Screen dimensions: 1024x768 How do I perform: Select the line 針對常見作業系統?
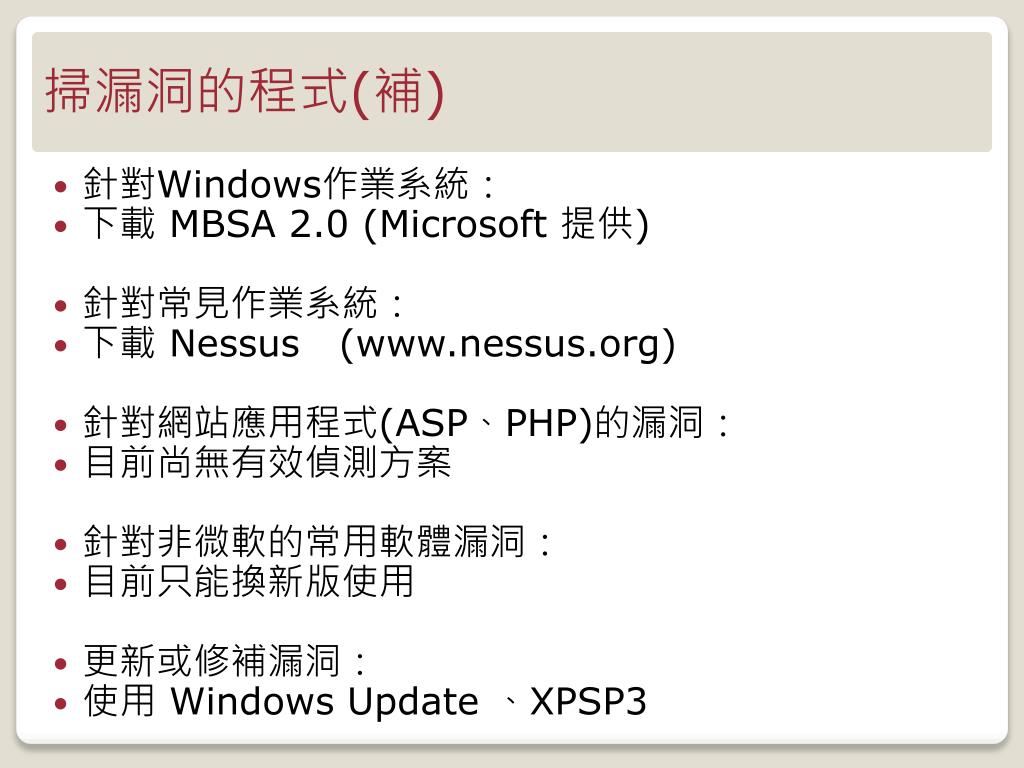pyautogui.click(x=243, y=303)
